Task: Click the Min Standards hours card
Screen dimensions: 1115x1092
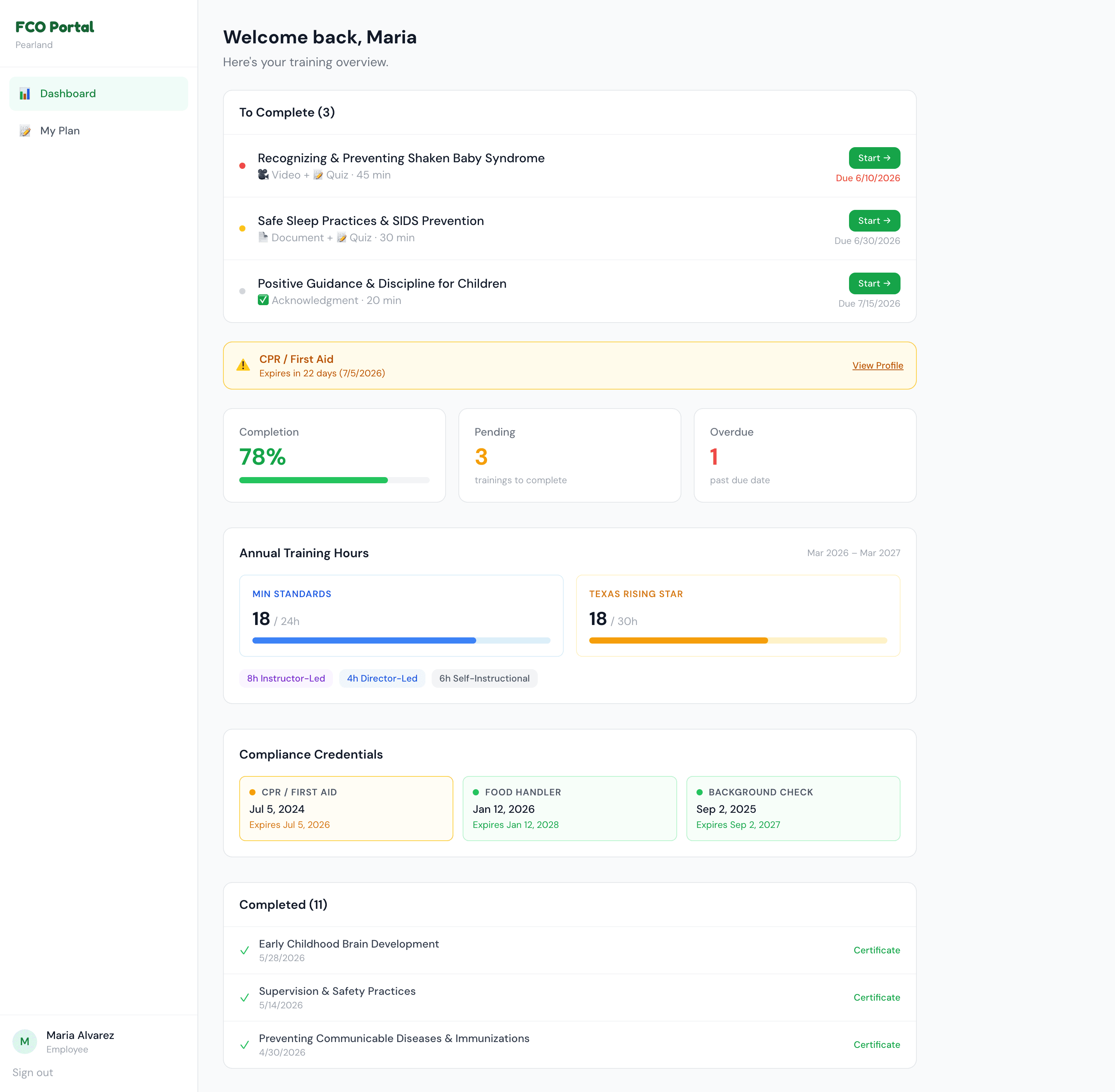Action: click(x=401, y=616)
